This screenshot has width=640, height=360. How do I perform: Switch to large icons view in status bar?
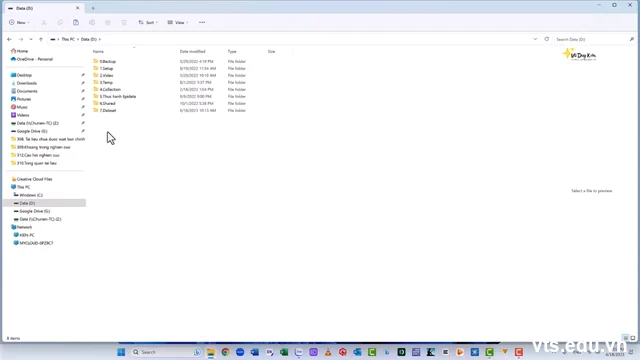point(633,338)
